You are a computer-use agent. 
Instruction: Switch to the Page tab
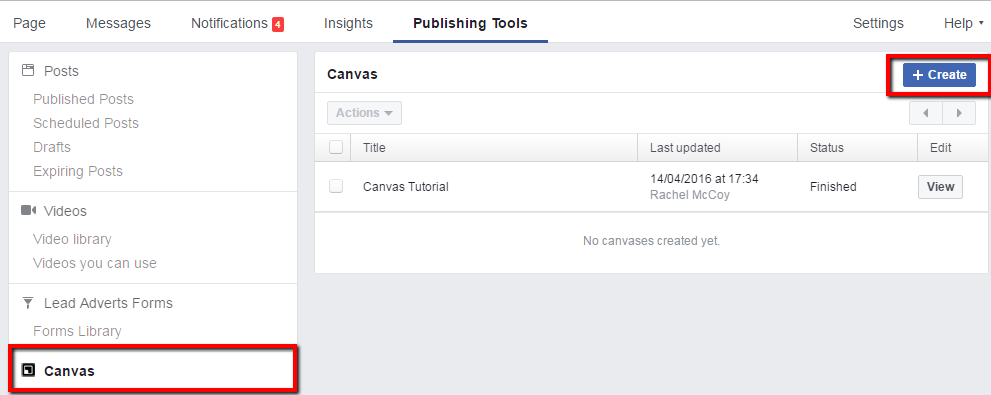30,23
